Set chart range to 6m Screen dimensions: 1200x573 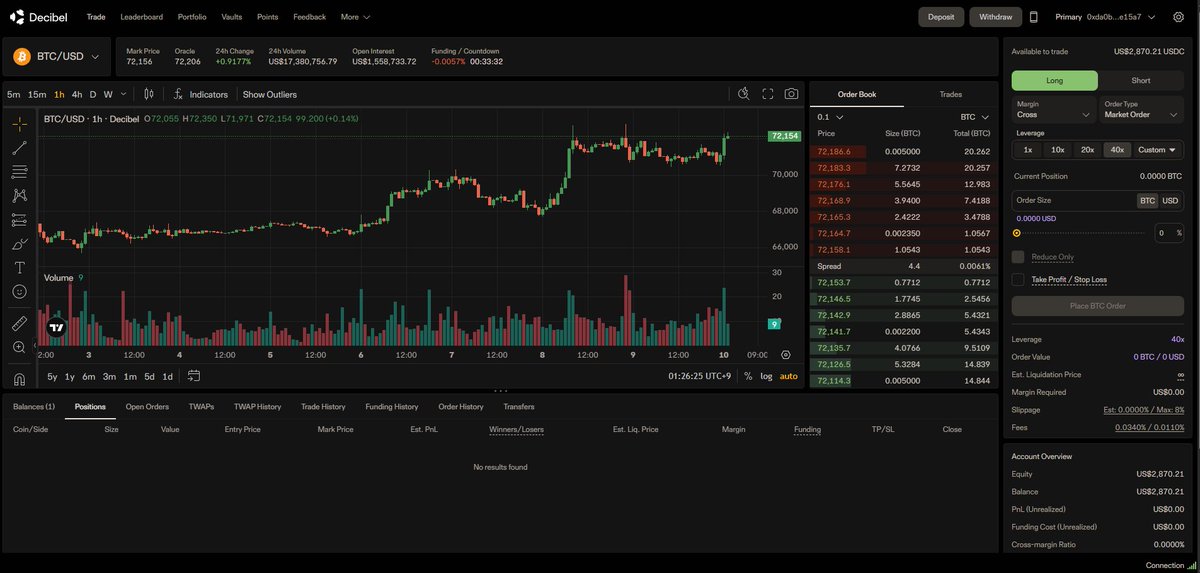coord(89,376)
